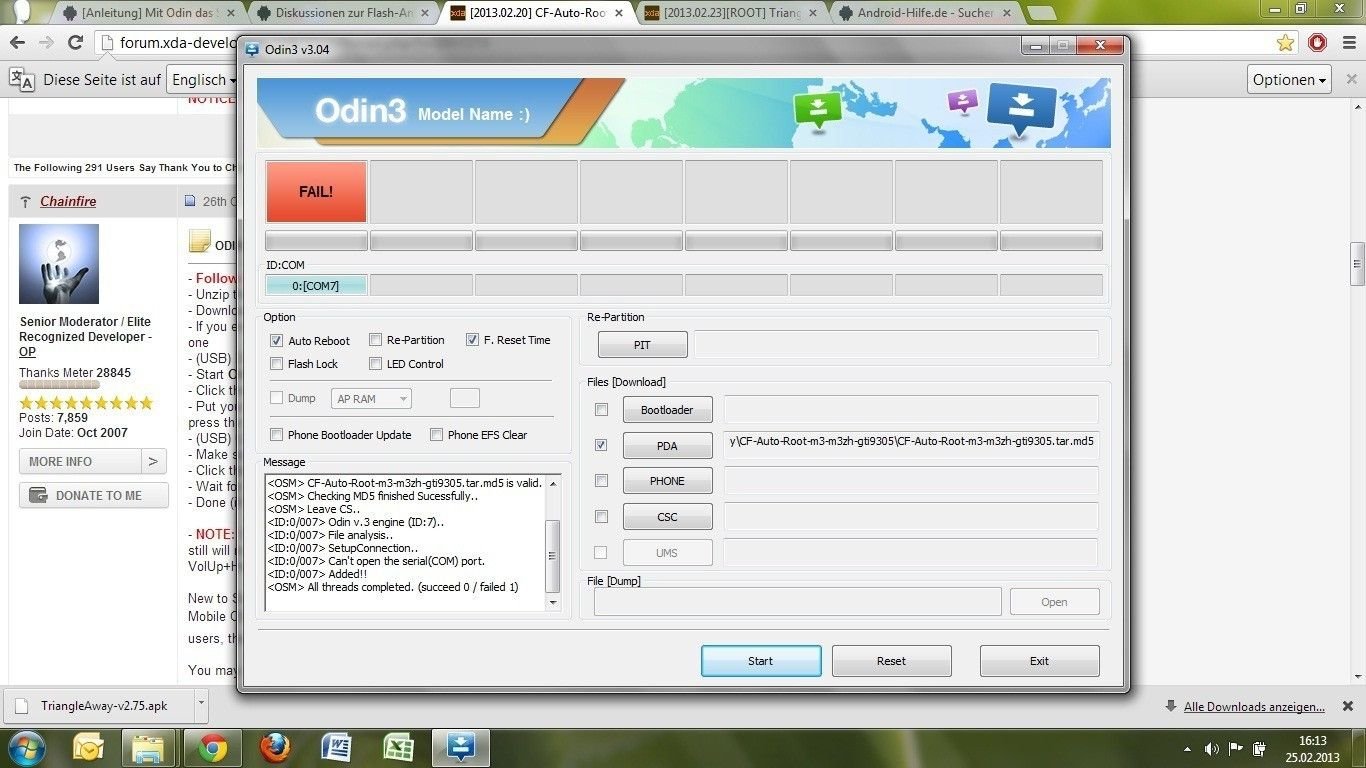Click the translate icon in the bar

pyautogui.click(x=22, y=80)
